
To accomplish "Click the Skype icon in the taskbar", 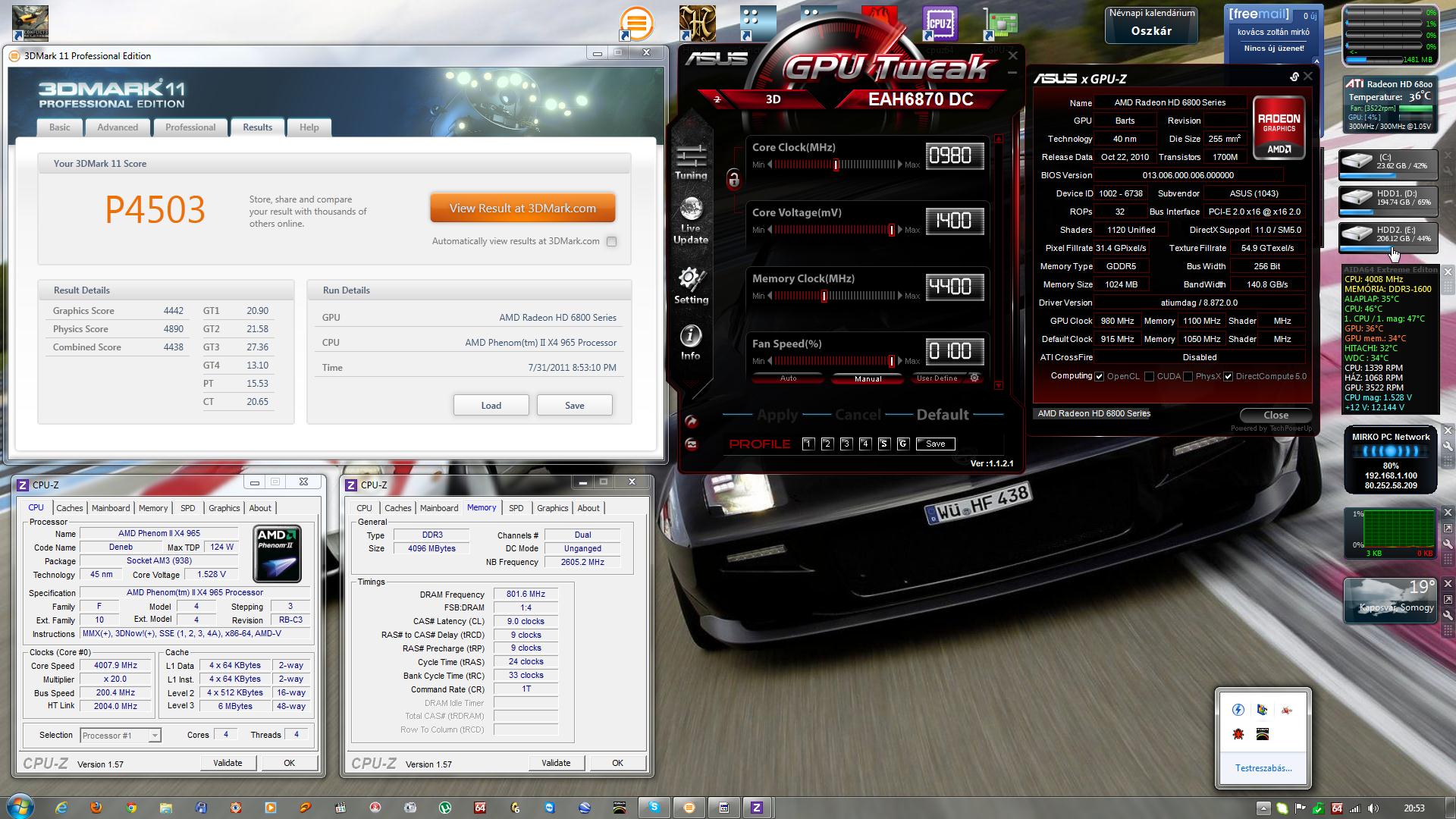I will (x=654, y=808).
